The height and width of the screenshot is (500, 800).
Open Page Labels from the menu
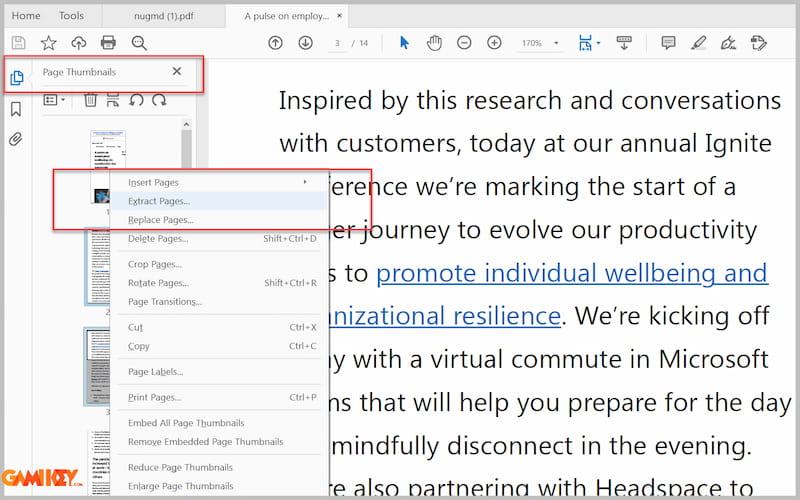(219, 371)
